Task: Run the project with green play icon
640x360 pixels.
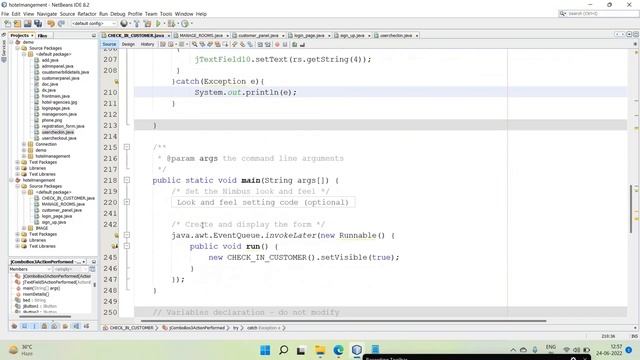Action: pyautogui.click(x=158, y=24)
